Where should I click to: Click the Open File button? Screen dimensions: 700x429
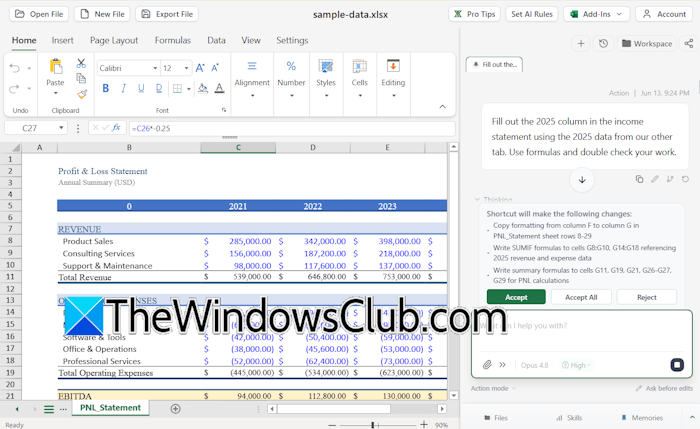tap(39, 14)
